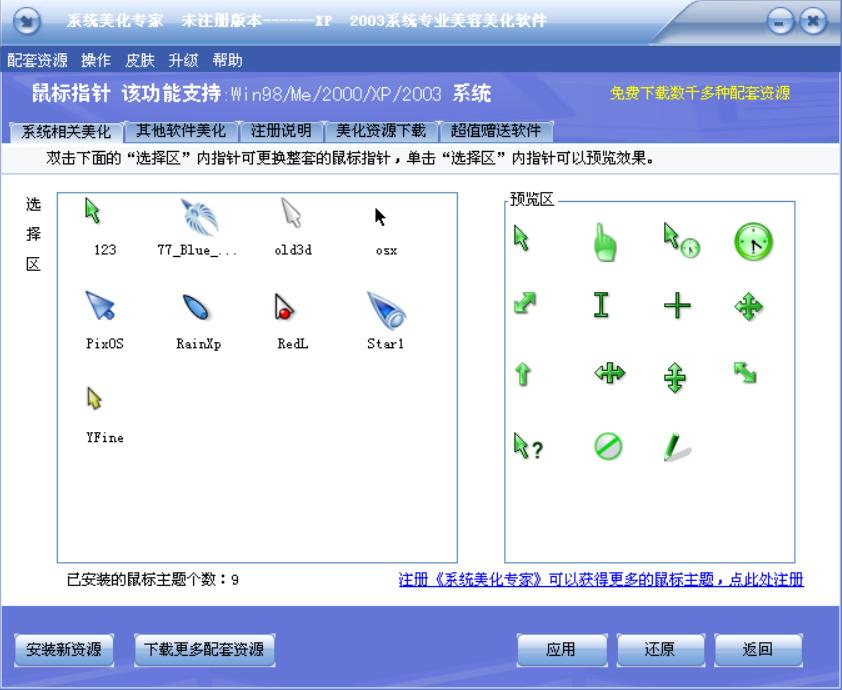Open the 操作 menu
Viewport: 842px width, 690px height.
click(96, 60)
